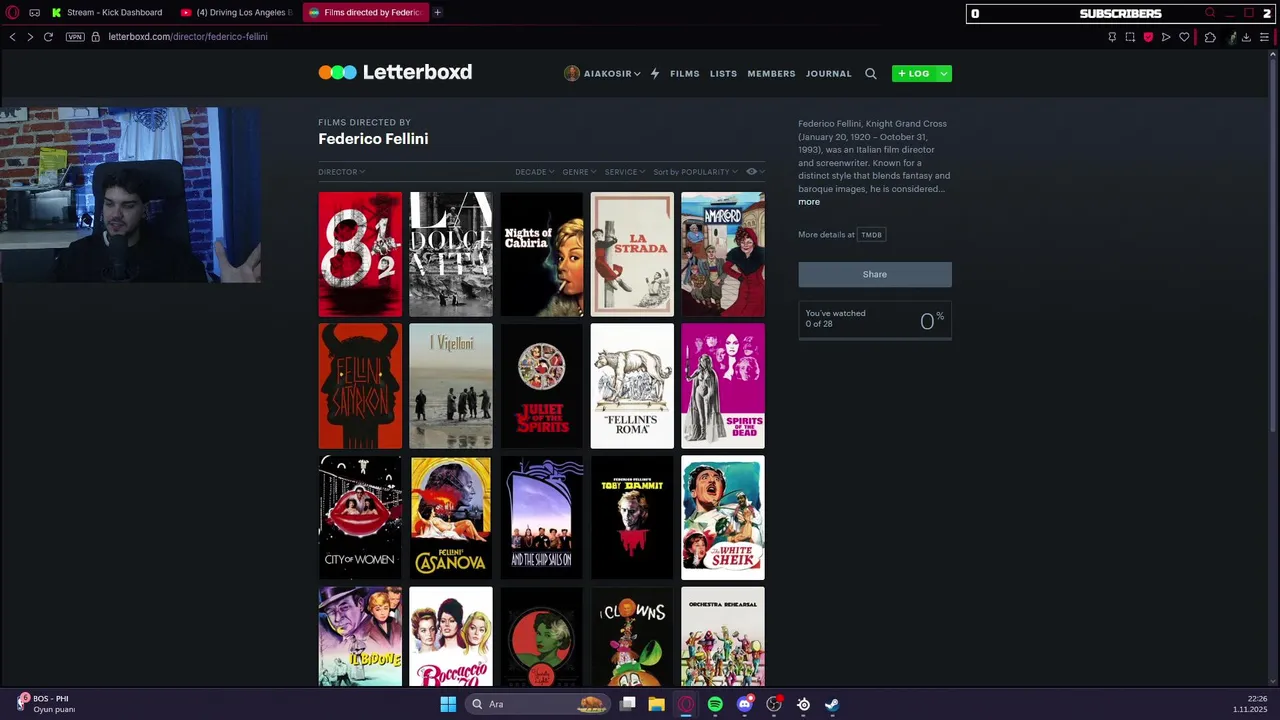Click the snapshot capture icon in toolbar
The width and height of the screenshot is (1280, 720).
click(1130, 37)
